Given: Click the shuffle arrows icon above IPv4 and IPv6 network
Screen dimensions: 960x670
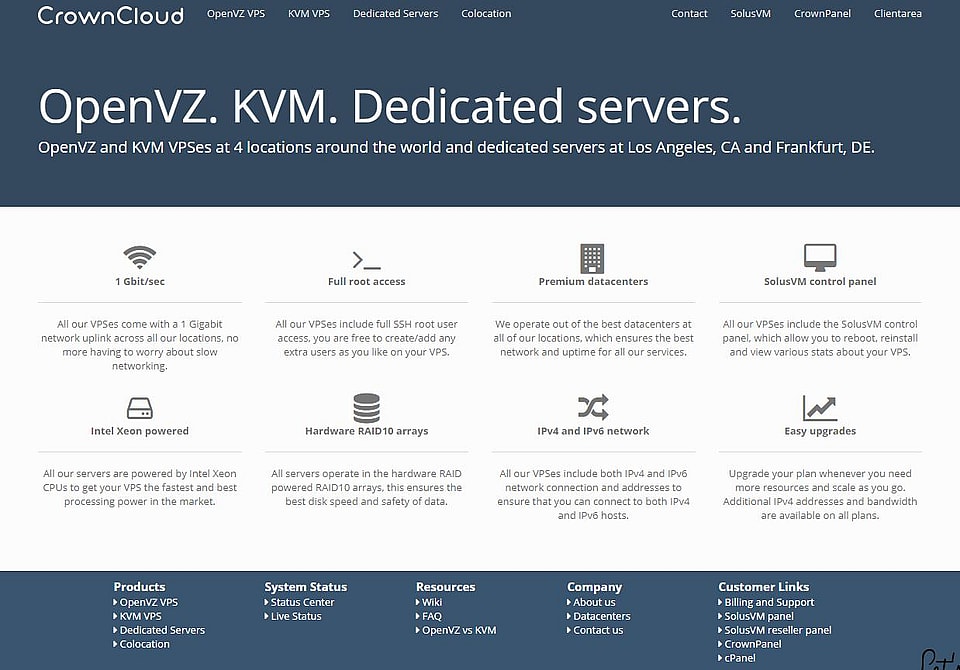Looking at the screenshot, I should tap(593, 407).
